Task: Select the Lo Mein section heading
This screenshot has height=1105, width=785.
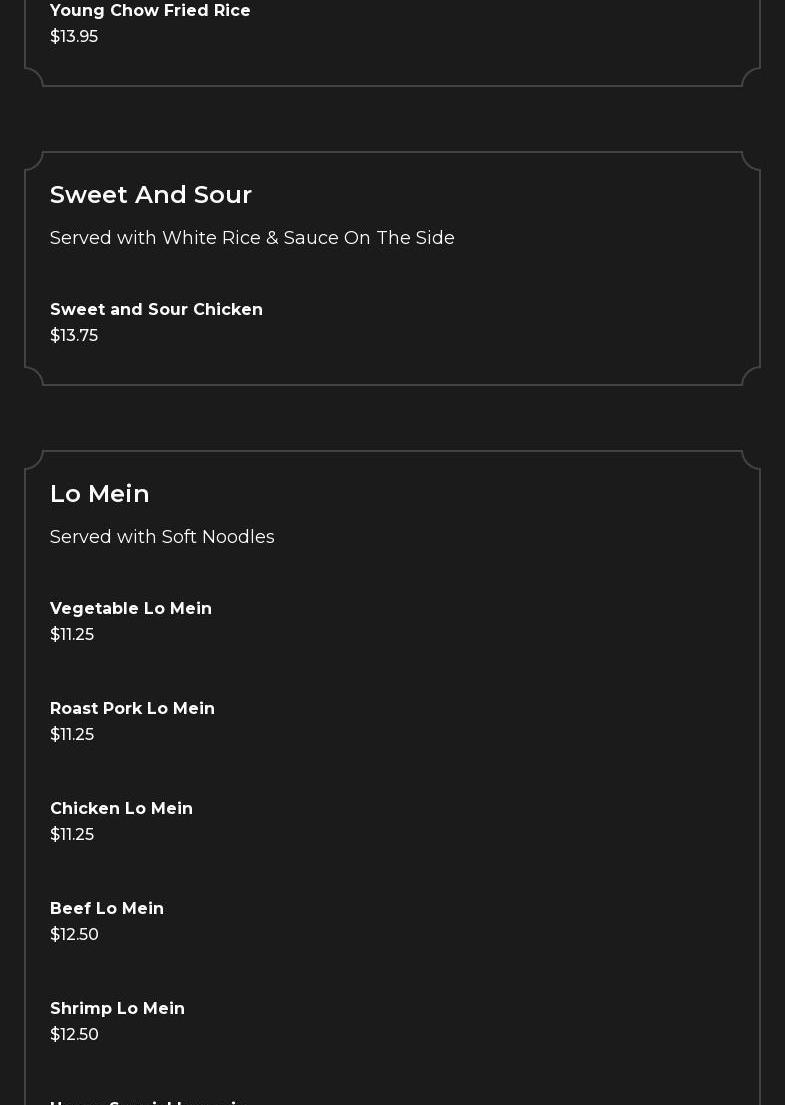Action: 100,494
